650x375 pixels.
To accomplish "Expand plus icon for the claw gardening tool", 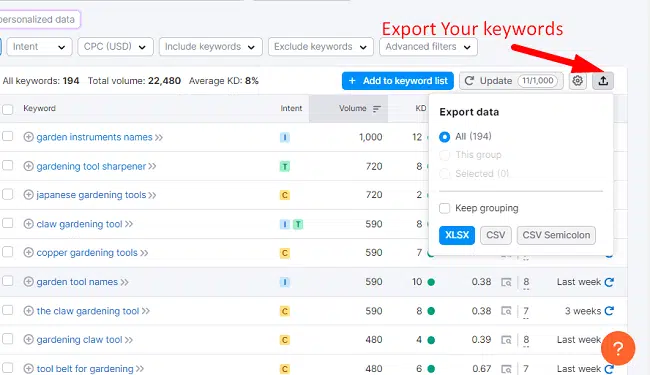I will point(28,311).
